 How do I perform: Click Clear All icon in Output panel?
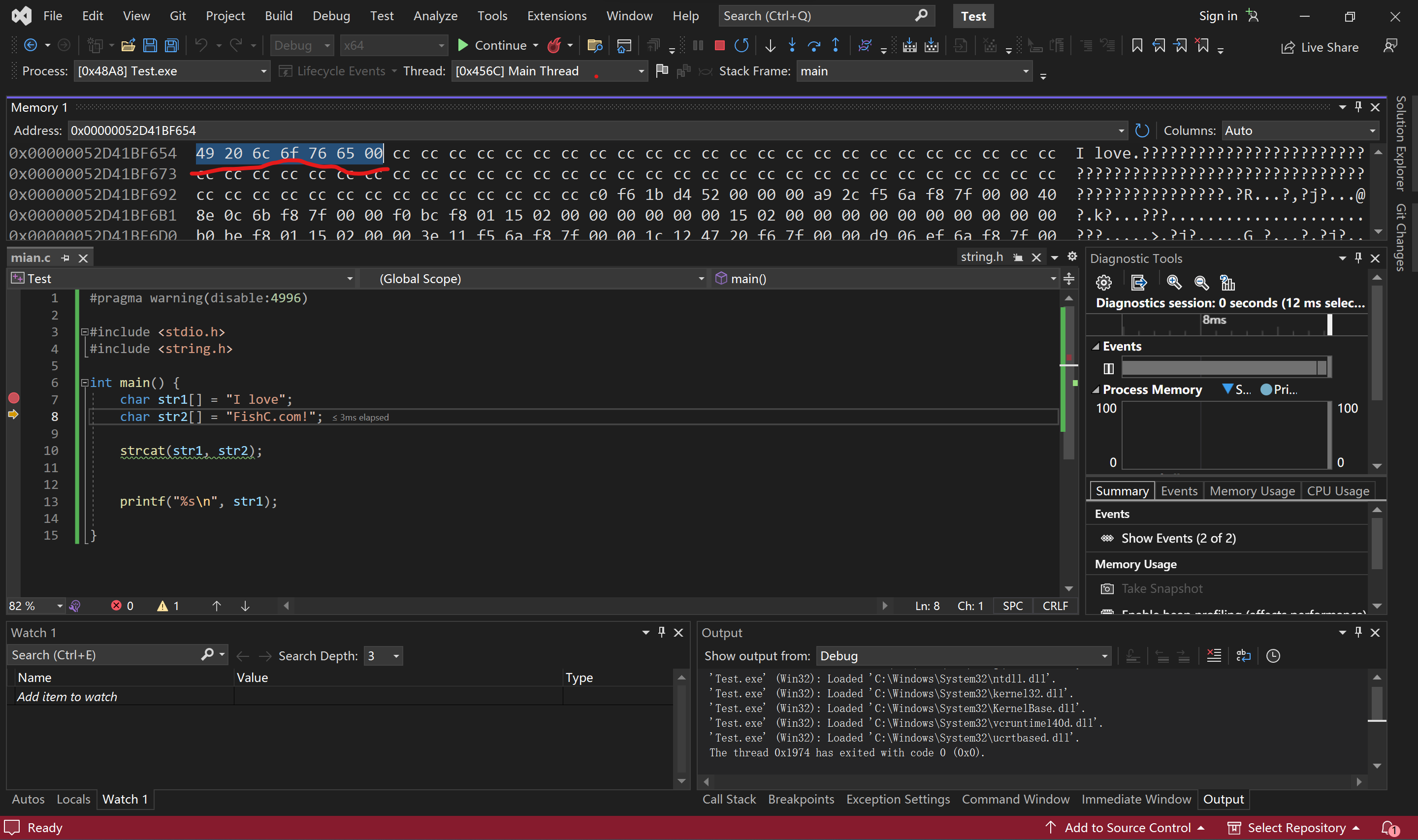pyautogui.click(x=1214, y=656)
